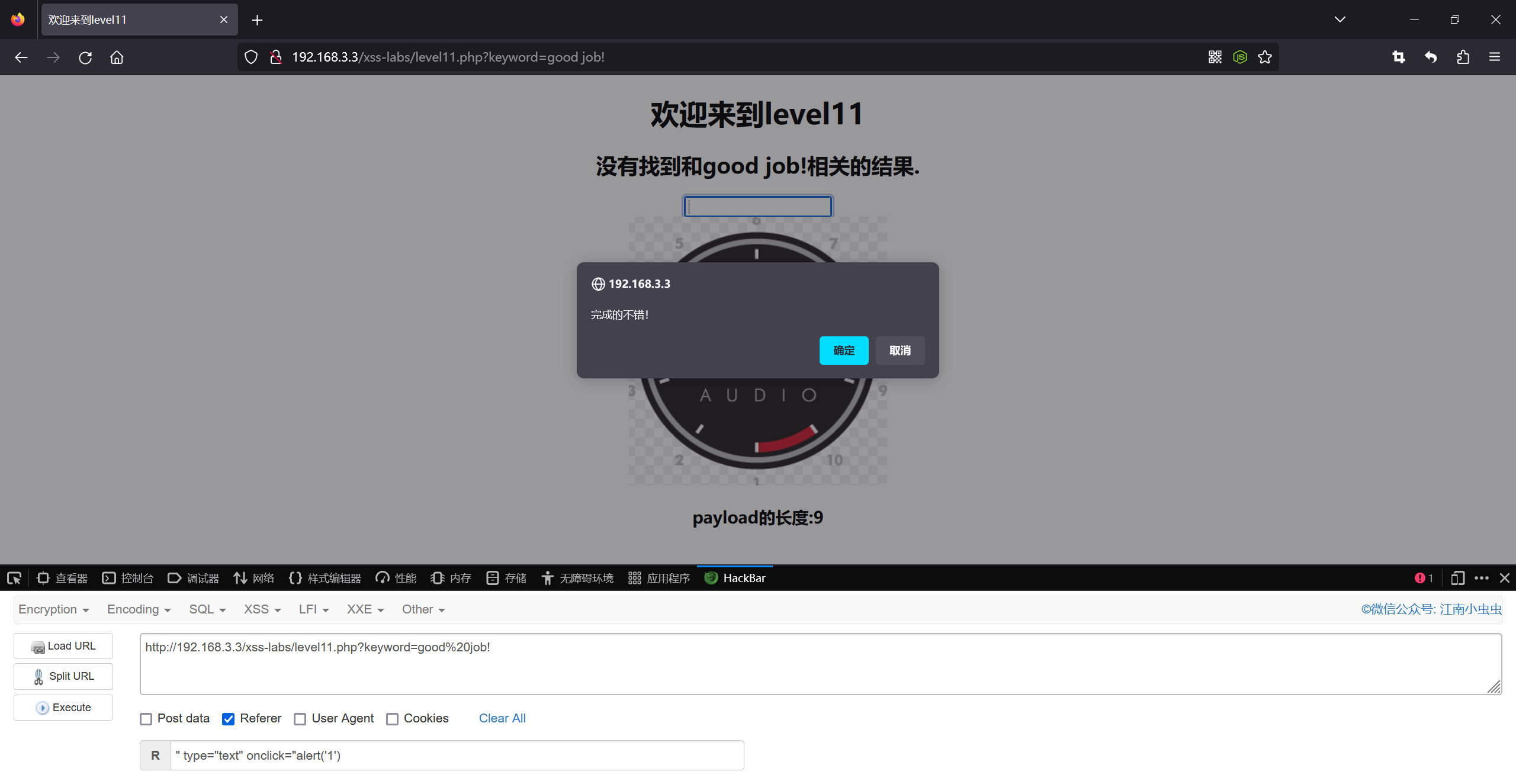The width and height of the screenshot is (1516, 784).
Task: Click the Execute button
Action: click(63, 708)
